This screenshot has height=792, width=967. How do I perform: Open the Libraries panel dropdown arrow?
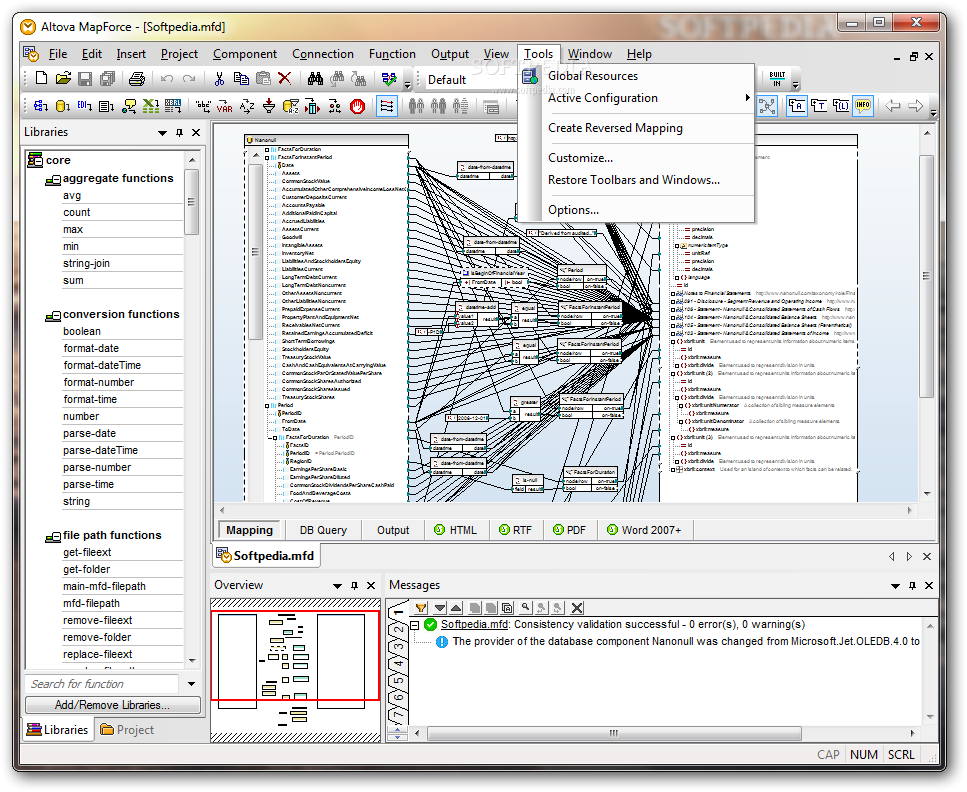162,133
